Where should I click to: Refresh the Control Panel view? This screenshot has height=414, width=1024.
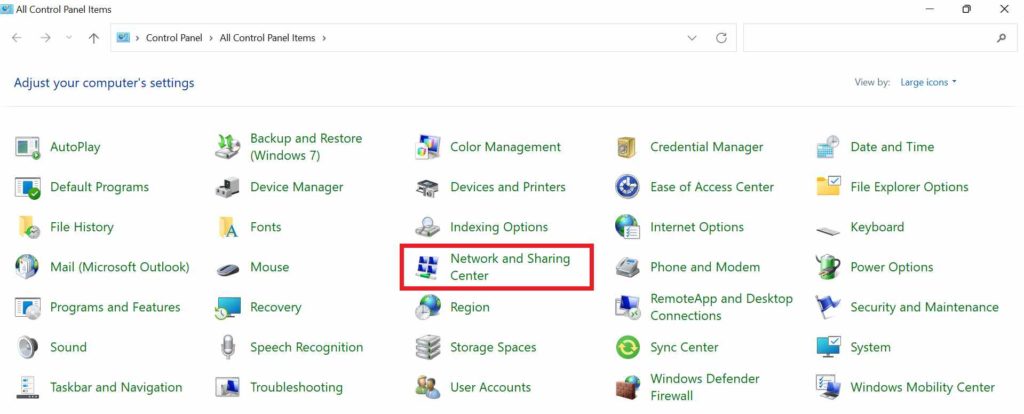(722, 38)
